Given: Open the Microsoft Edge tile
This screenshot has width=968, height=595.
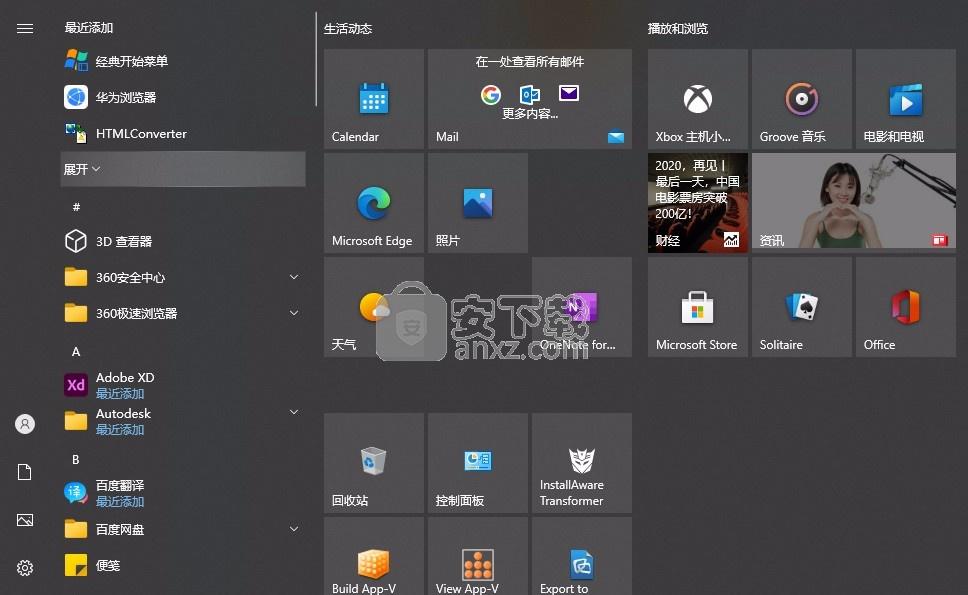Looking at the screenshot, I should (374, 203).
